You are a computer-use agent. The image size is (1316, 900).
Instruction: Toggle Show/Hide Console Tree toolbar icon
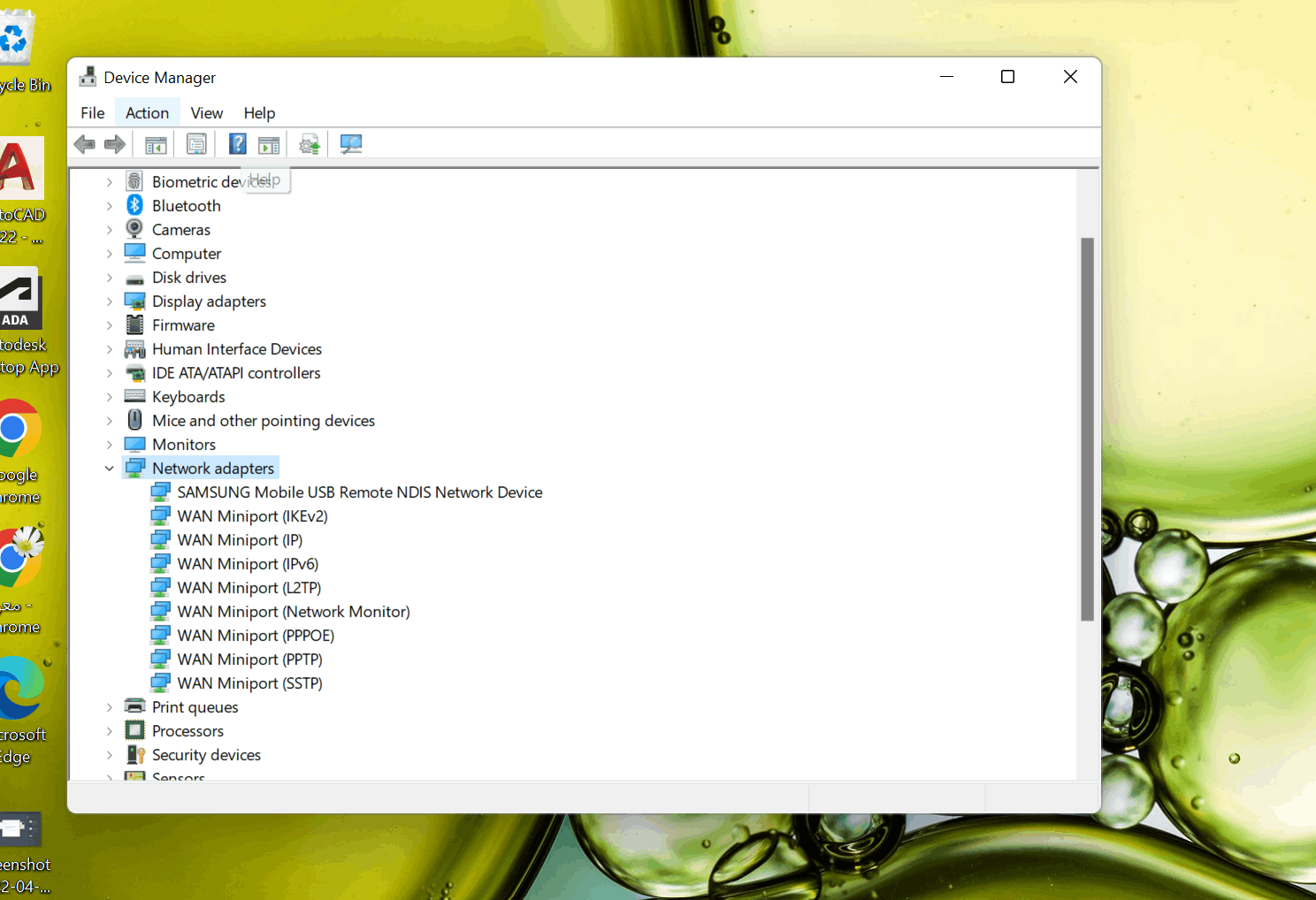coord(156,144)
